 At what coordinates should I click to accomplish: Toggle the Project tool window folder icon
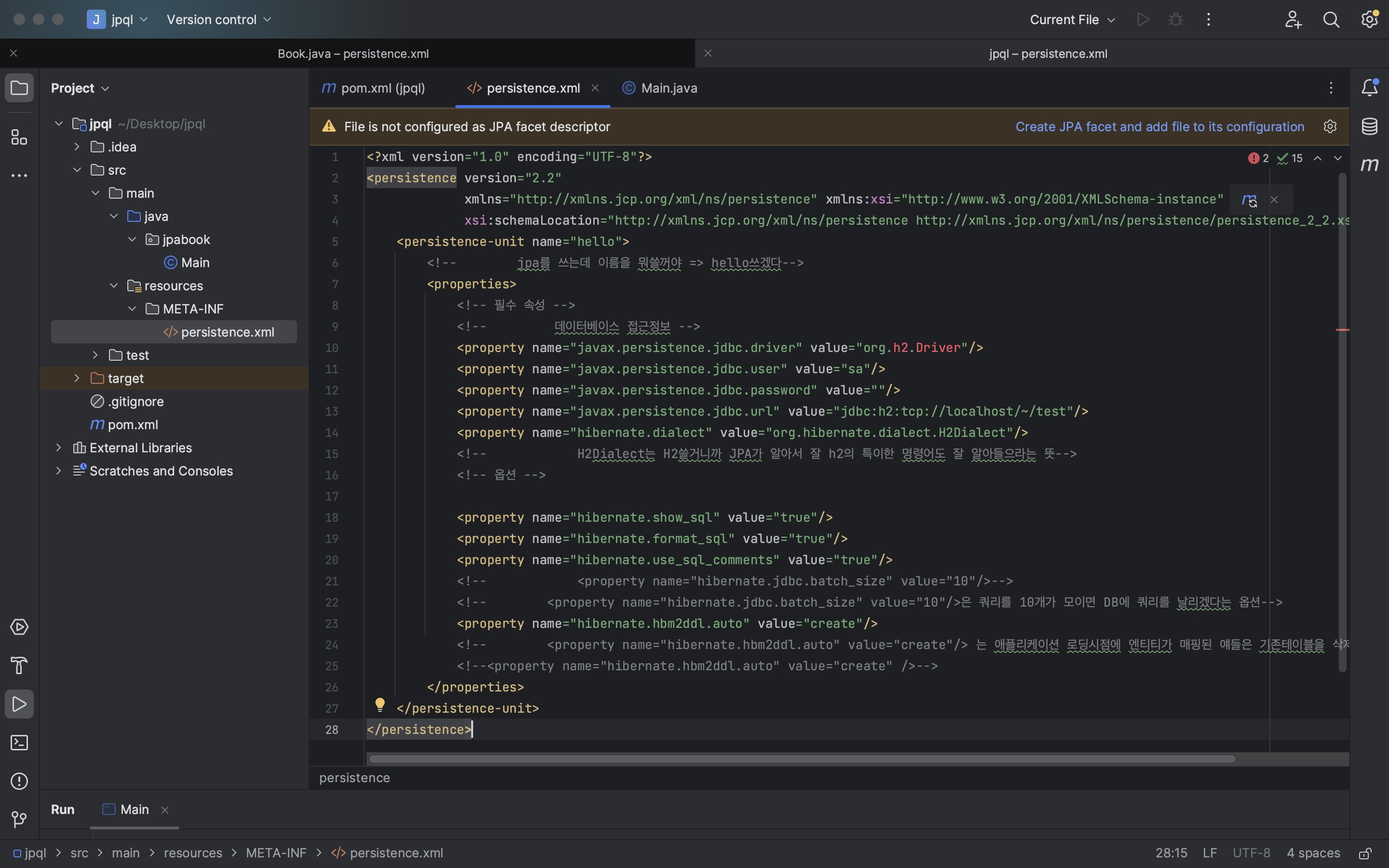tap(19, 88)
